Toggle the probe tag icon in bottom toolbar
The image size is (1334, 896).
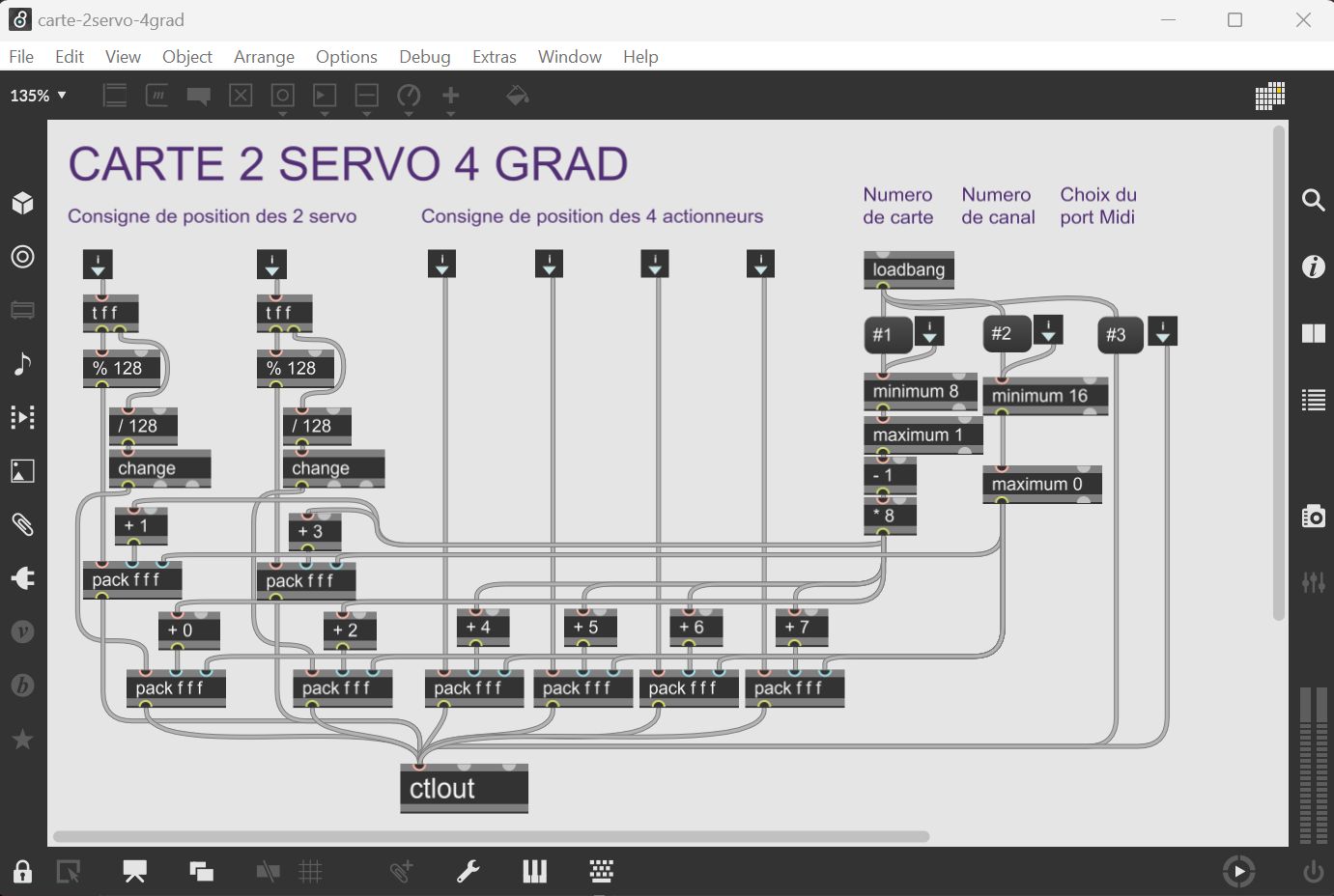401,872
